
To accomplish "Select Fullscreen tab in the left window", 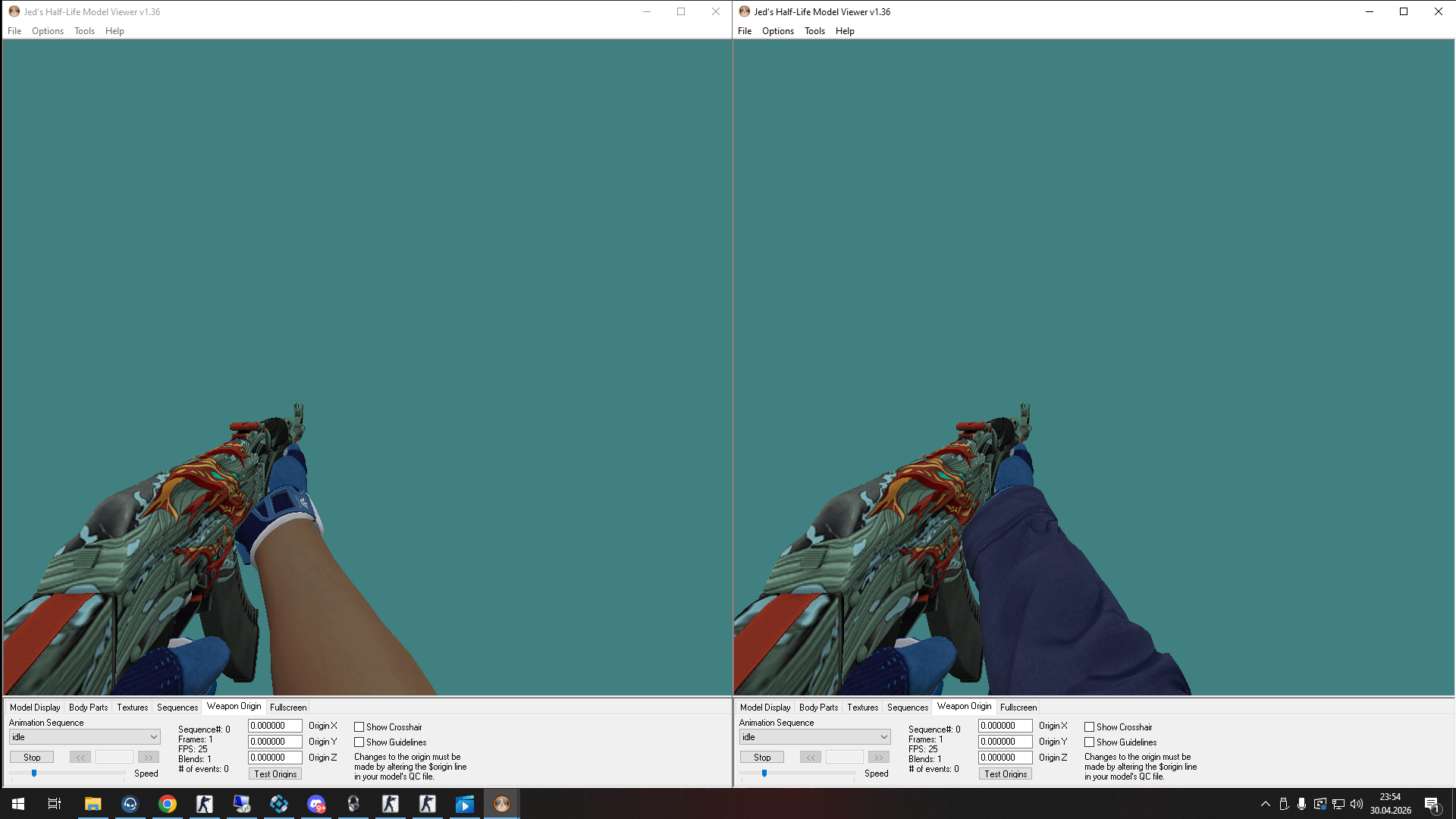I will coord(288,708).
